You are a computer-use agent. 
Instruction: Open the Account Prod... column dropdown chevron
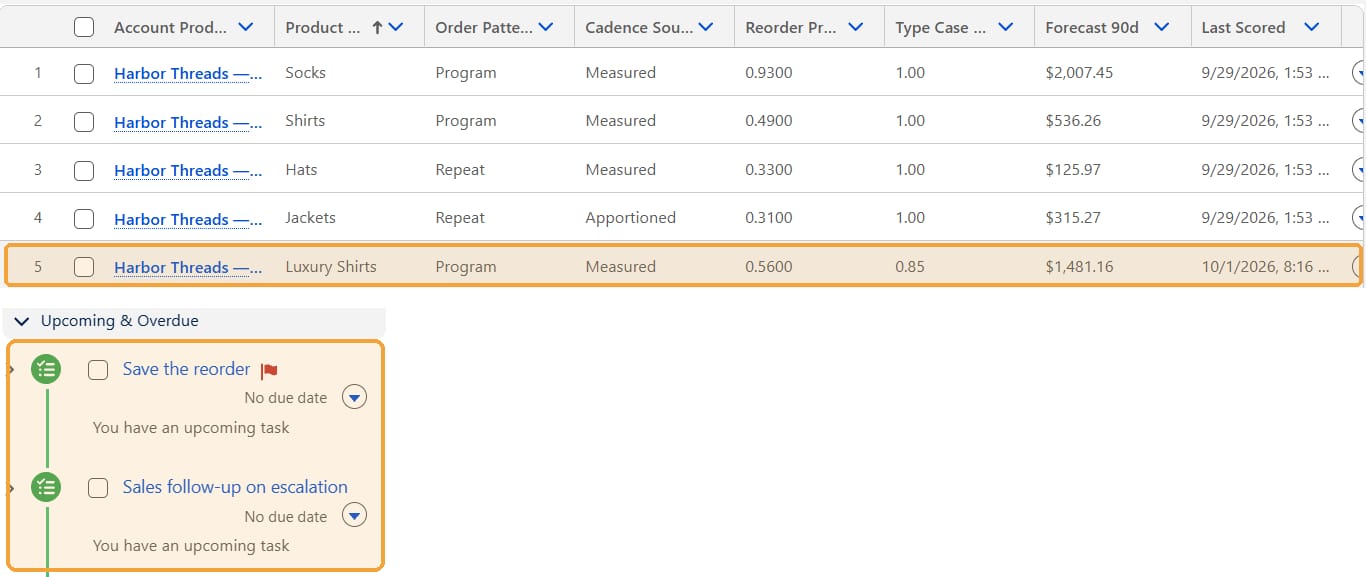(x=245, y=28)
